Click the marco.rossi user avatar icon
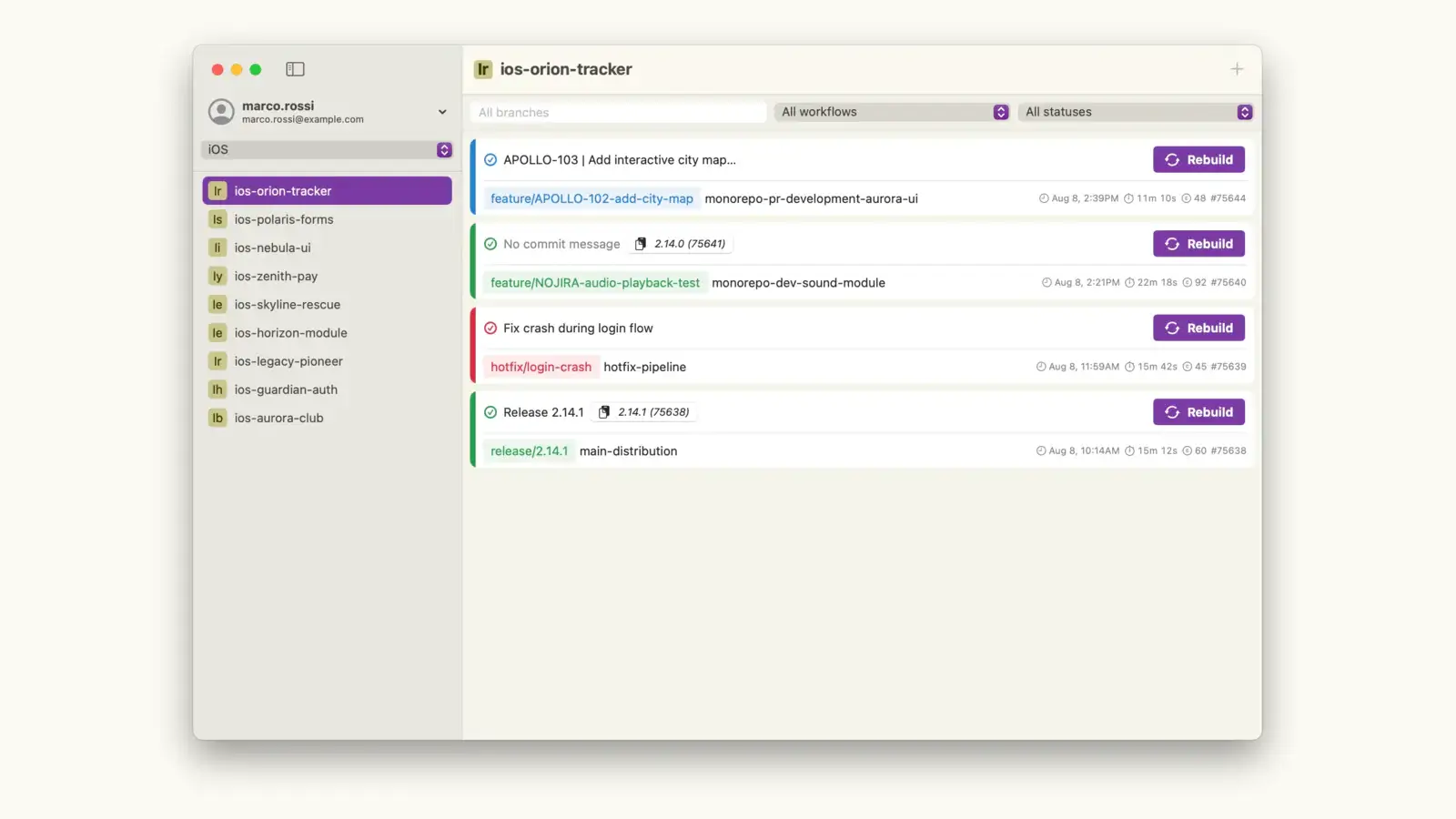1456x819 pixels. pyautogui.click(x=221, y=112)
